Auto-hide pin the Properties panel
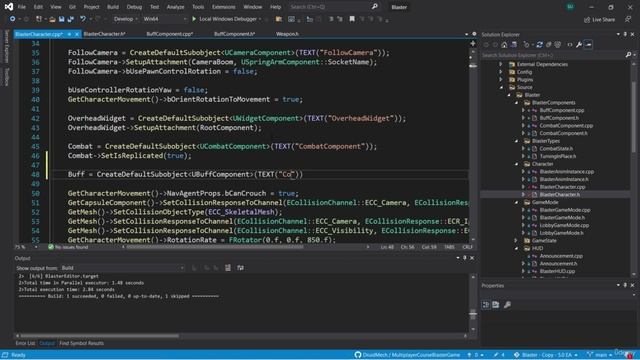This screenshot has height=360, width=640. [x=625, y=285]
